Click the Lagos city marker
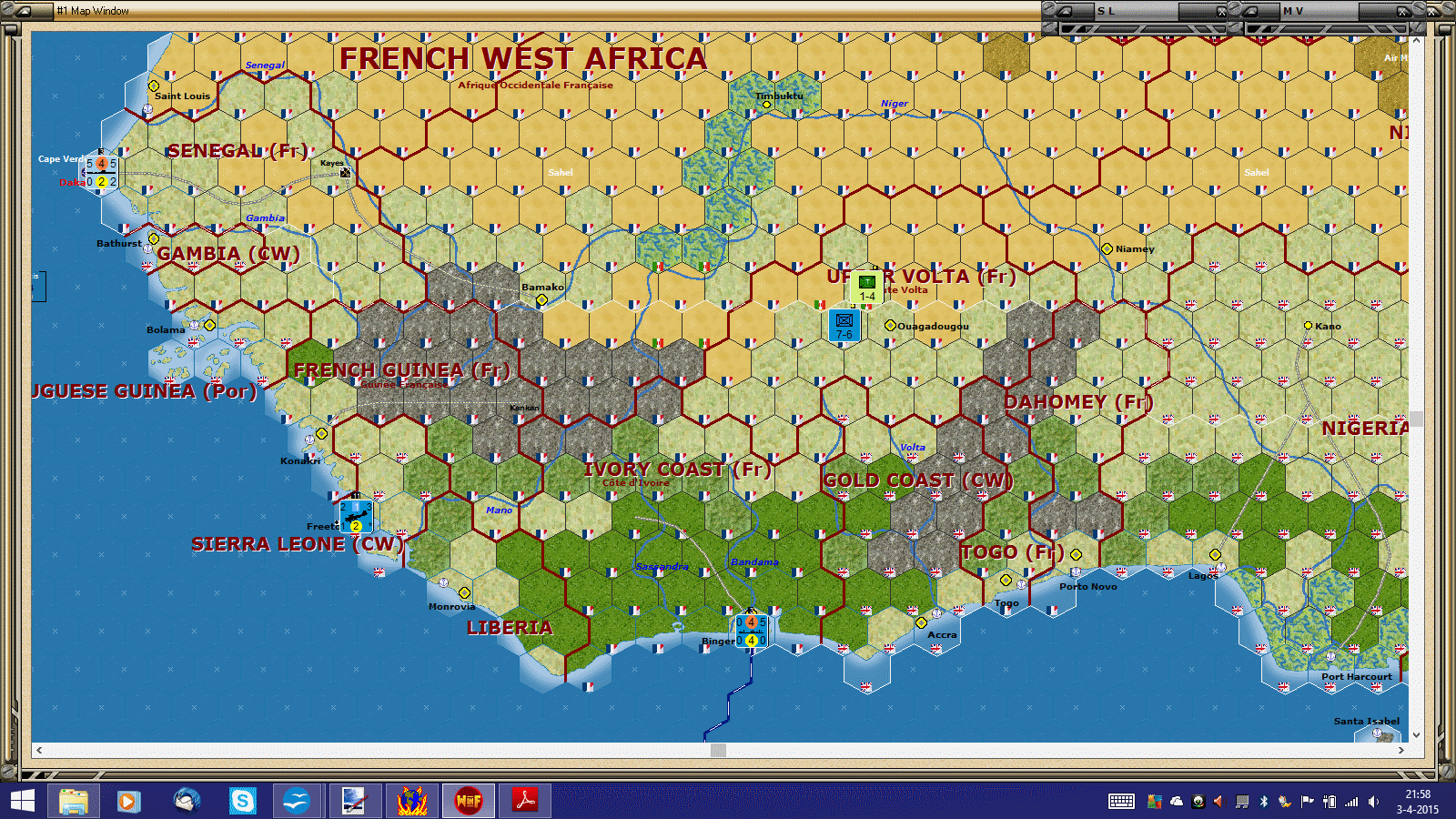This screenshot has width=1456, height=819. [1215, 554]
